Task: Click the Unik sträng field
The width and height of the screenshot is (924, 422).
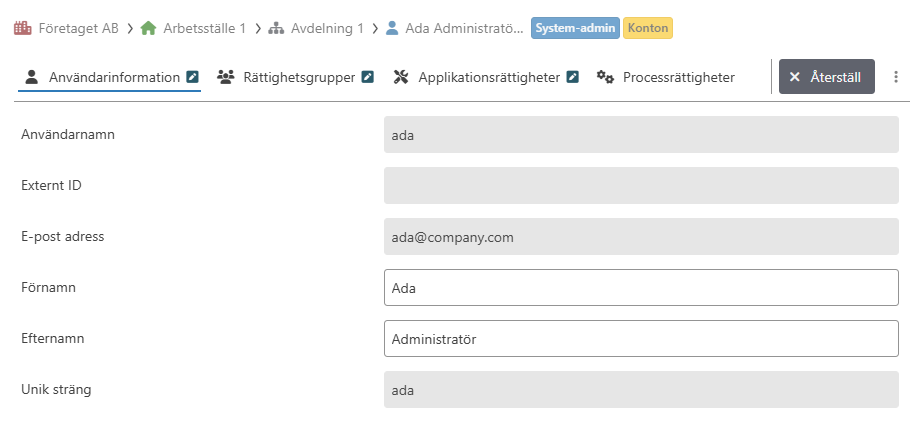Action: click(x=641, y=390)
